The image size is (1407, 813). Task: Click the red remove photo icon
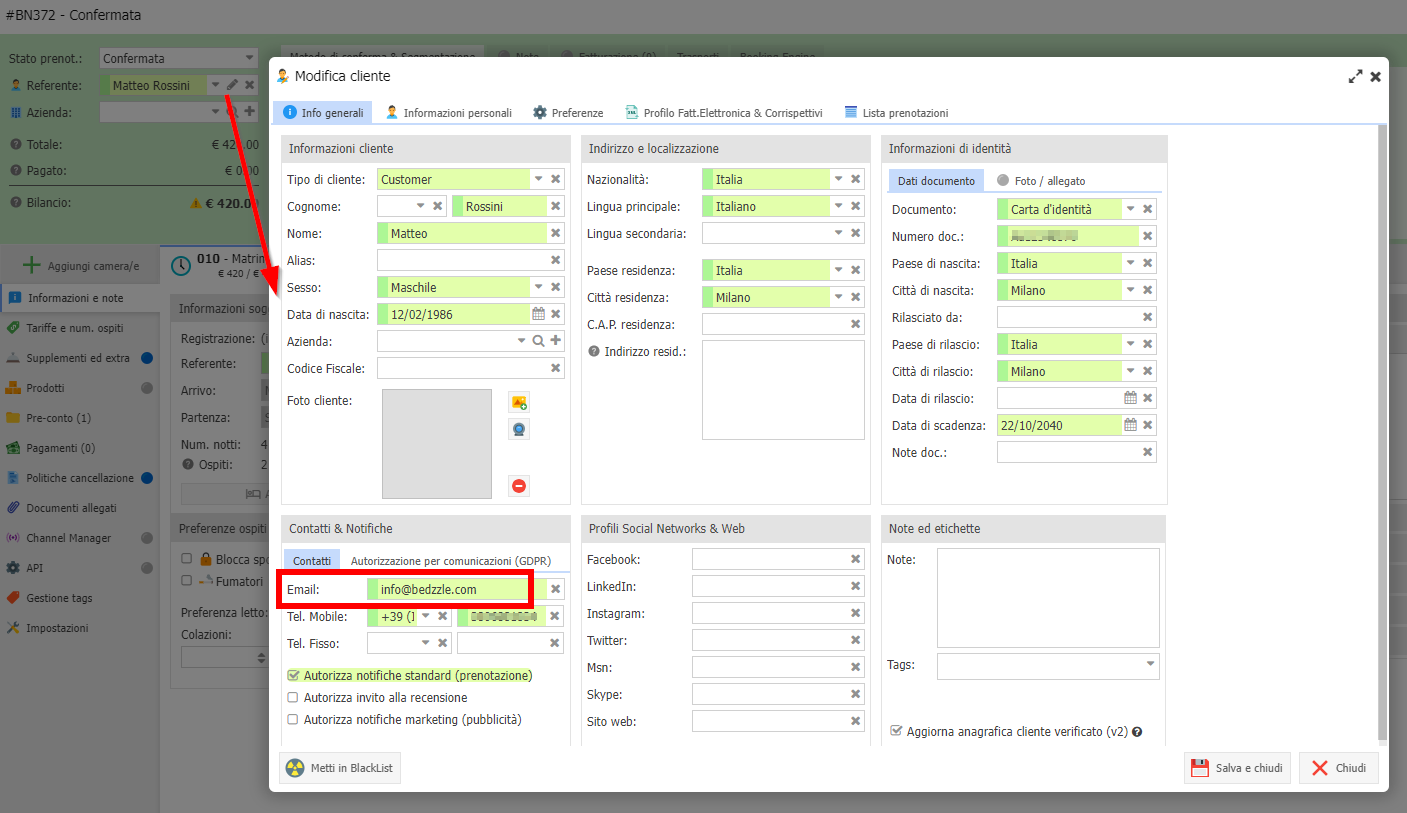tap(518, 486)
